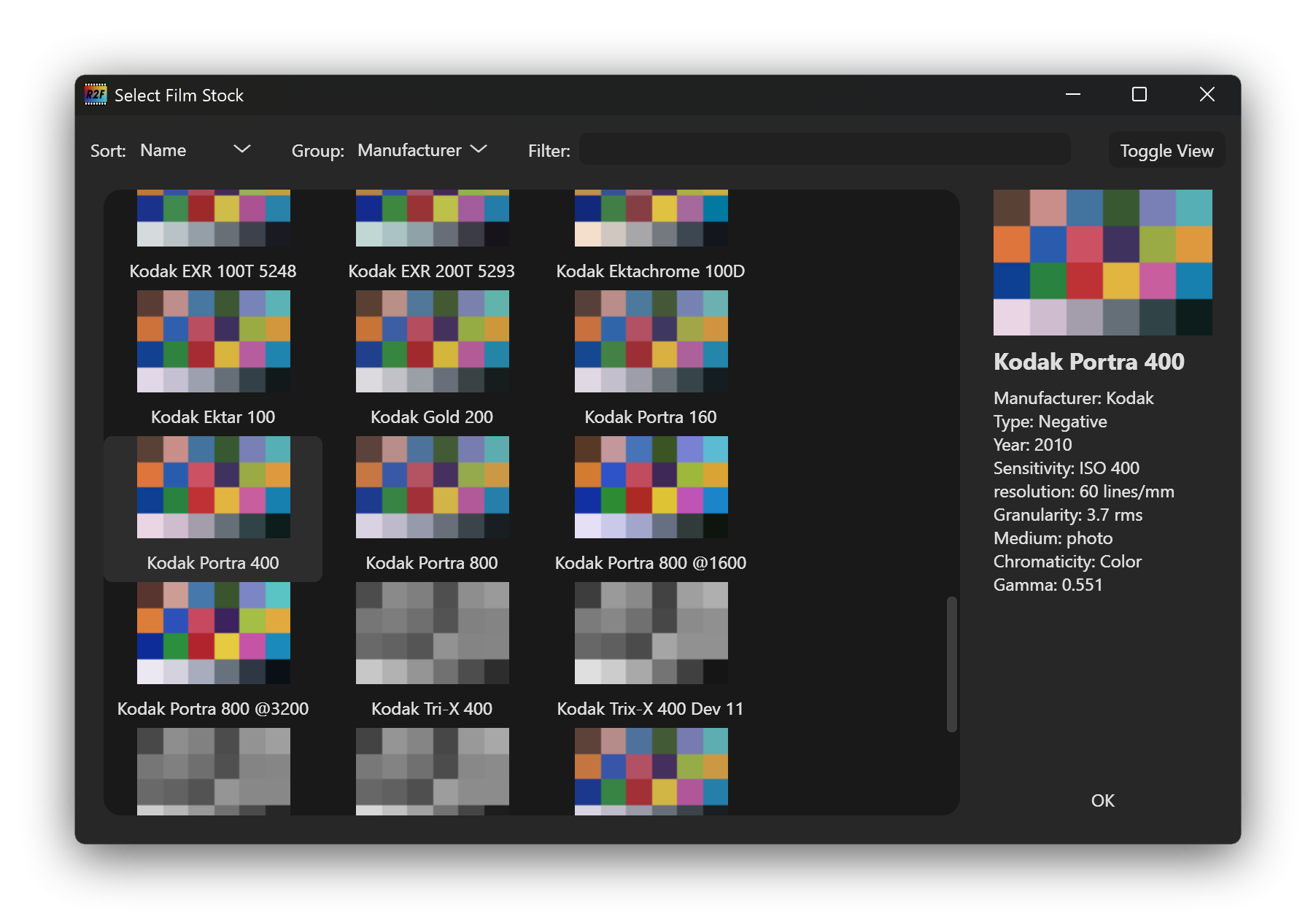
Task: Click the R2F app icon in title bar
Action: point(96,95)
